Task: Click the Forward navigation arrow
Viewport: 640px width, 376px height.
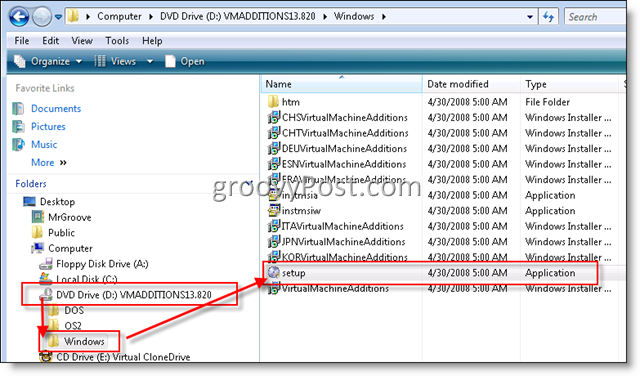Action: click(42, 17)
